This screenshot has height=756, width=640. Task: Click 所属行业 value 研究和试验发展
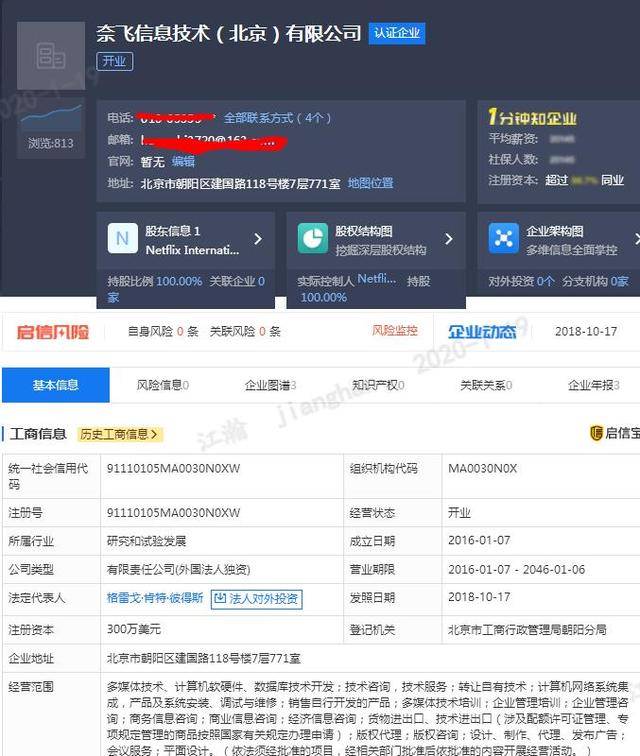pyautogui.click(x=146, y=541)
